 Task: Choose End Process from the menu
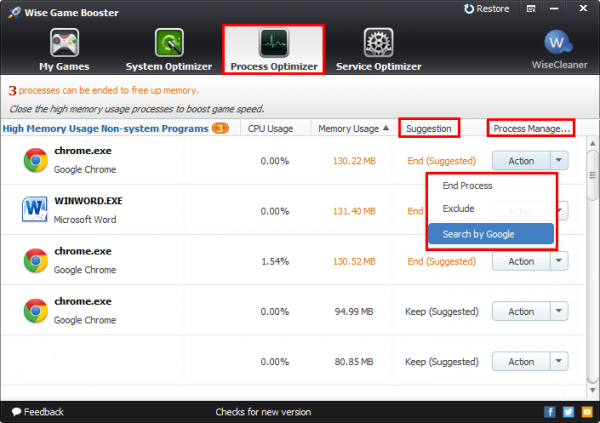coord(467,186)
